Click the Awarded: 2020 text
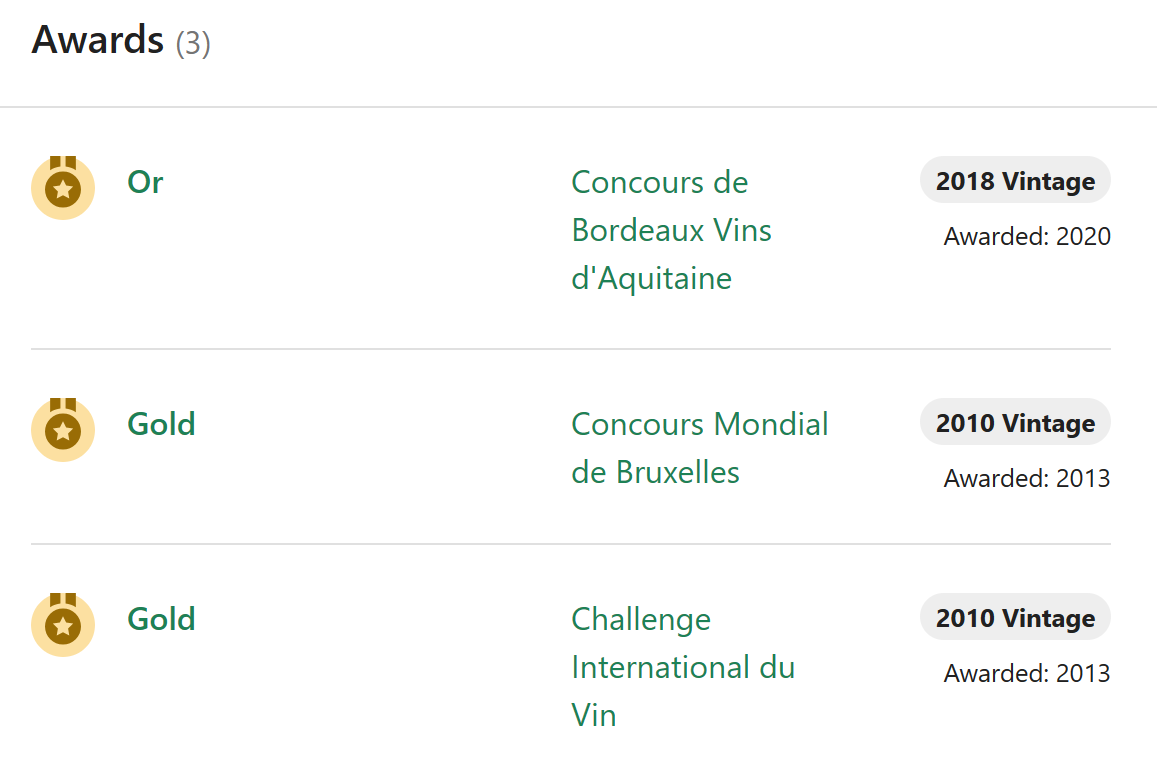 (1027, 237)
